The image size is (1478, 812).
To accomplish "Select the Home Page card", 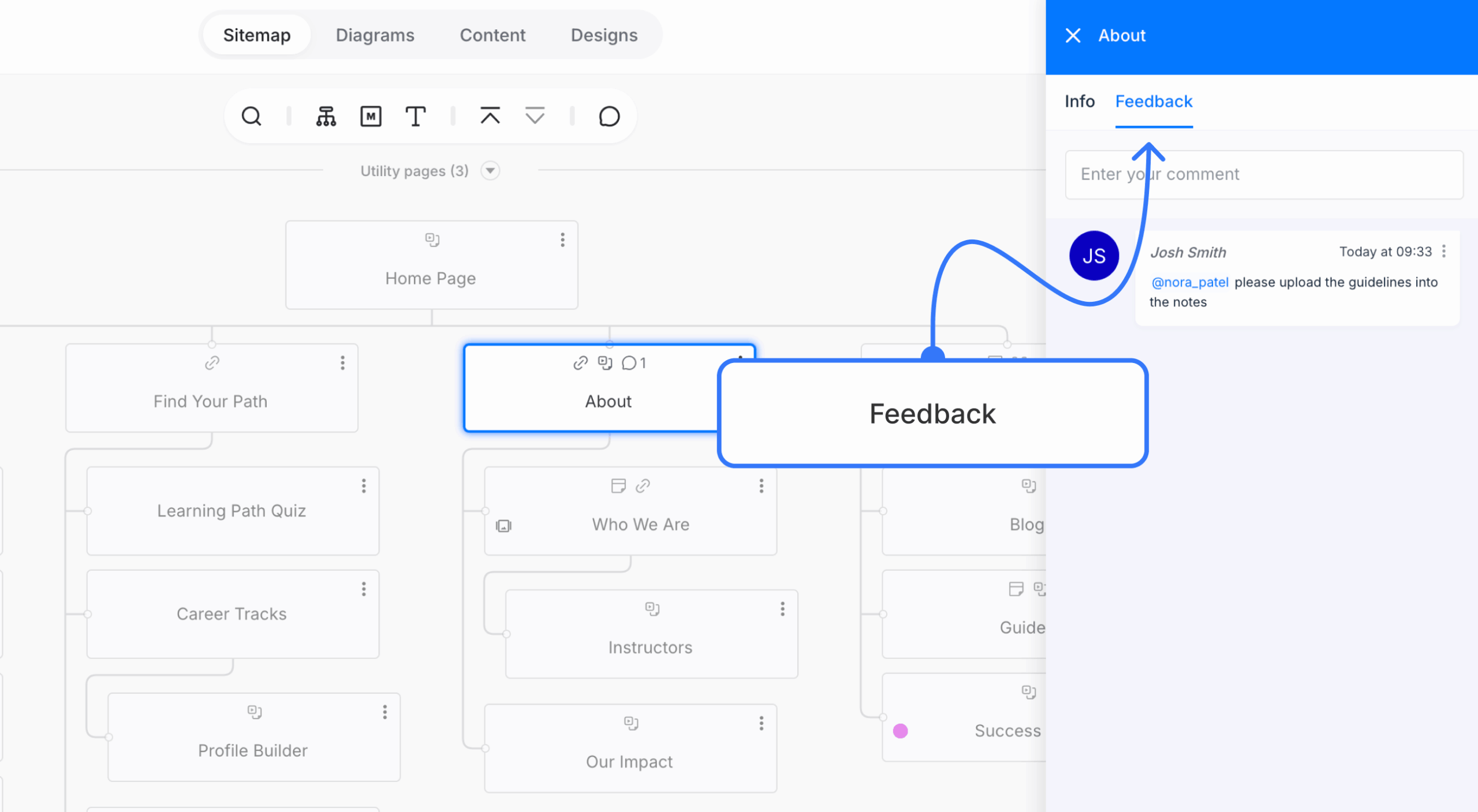I will pyautogui.click(x=432, y=265).
